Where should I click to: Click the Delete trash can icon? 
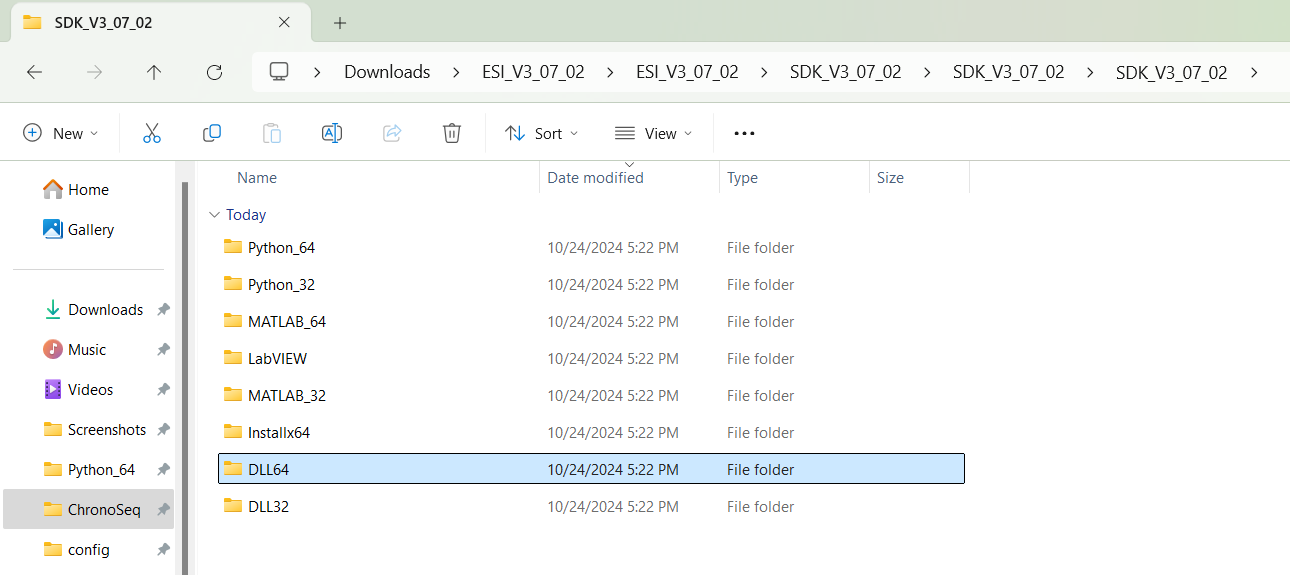click(x=452, y=133)
